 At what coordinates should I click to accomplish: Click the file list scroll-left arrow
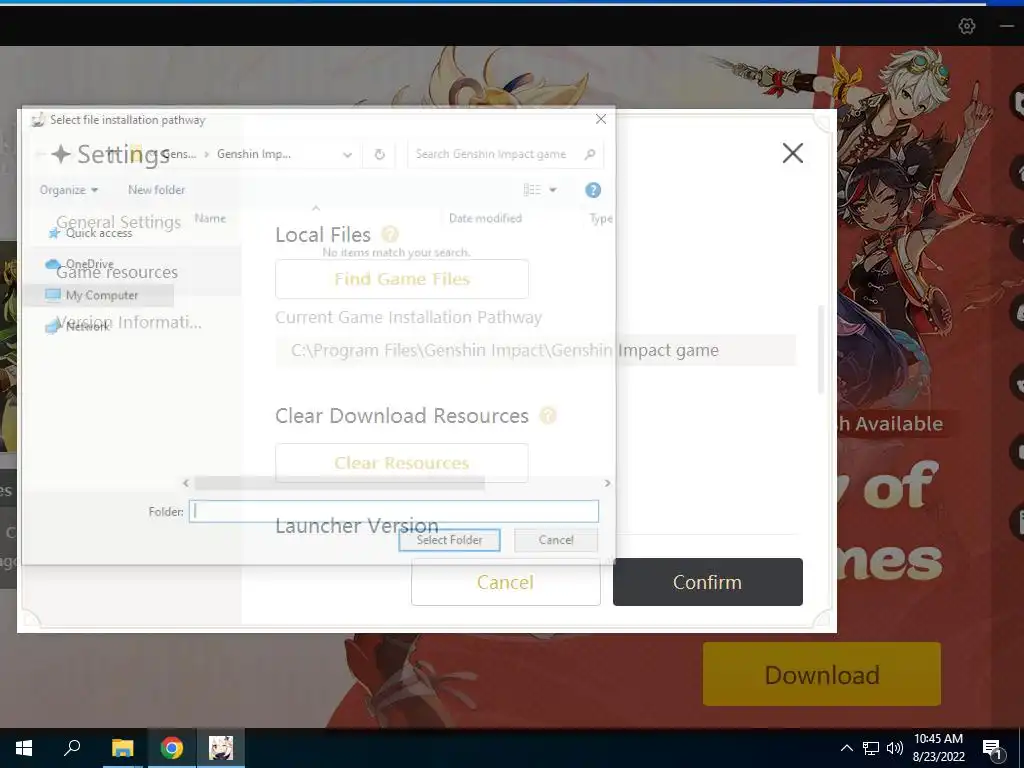tap(186, 483)
